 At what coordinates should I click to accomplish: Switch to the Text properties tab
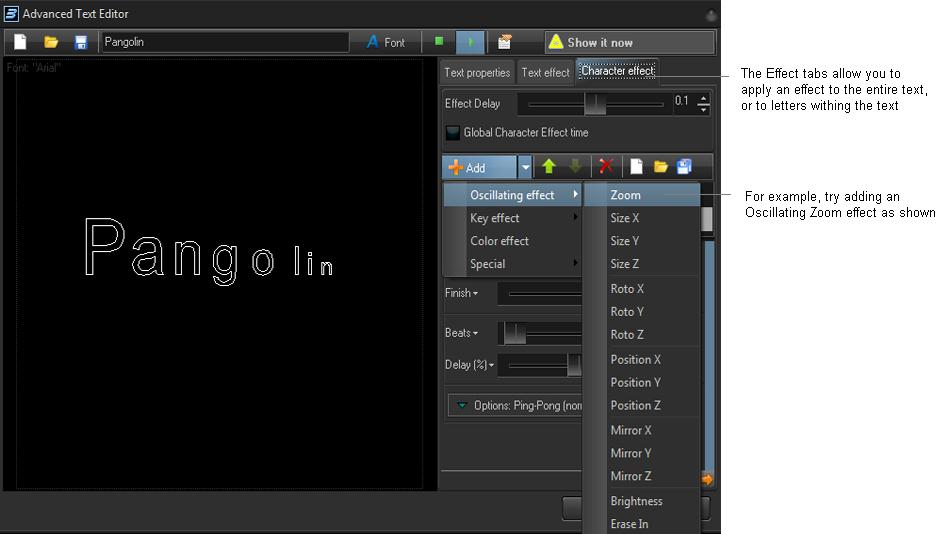(477, 72)
